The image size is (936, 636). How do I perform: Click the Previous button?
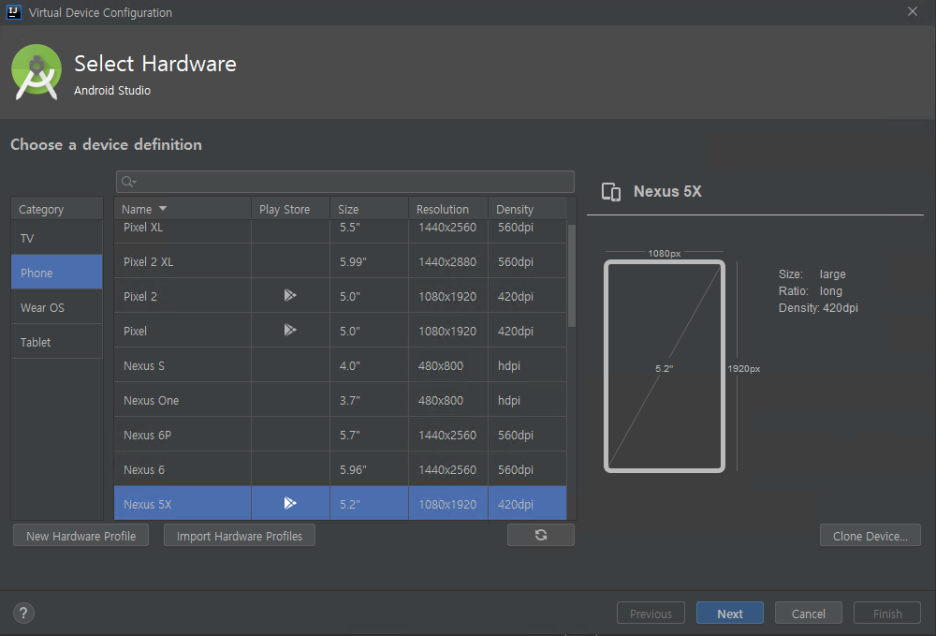click(x=651, y=613)
